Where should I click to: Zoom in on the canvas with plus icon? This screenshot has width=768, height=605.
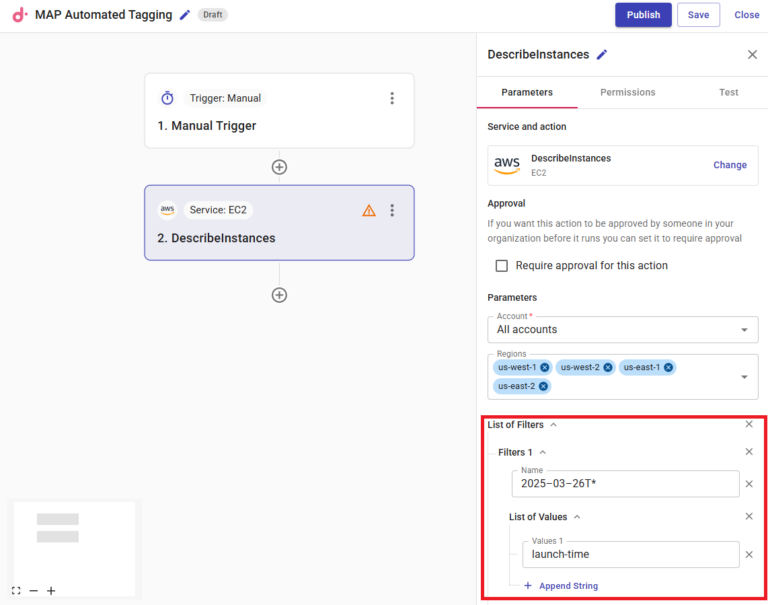pos(51,591)
